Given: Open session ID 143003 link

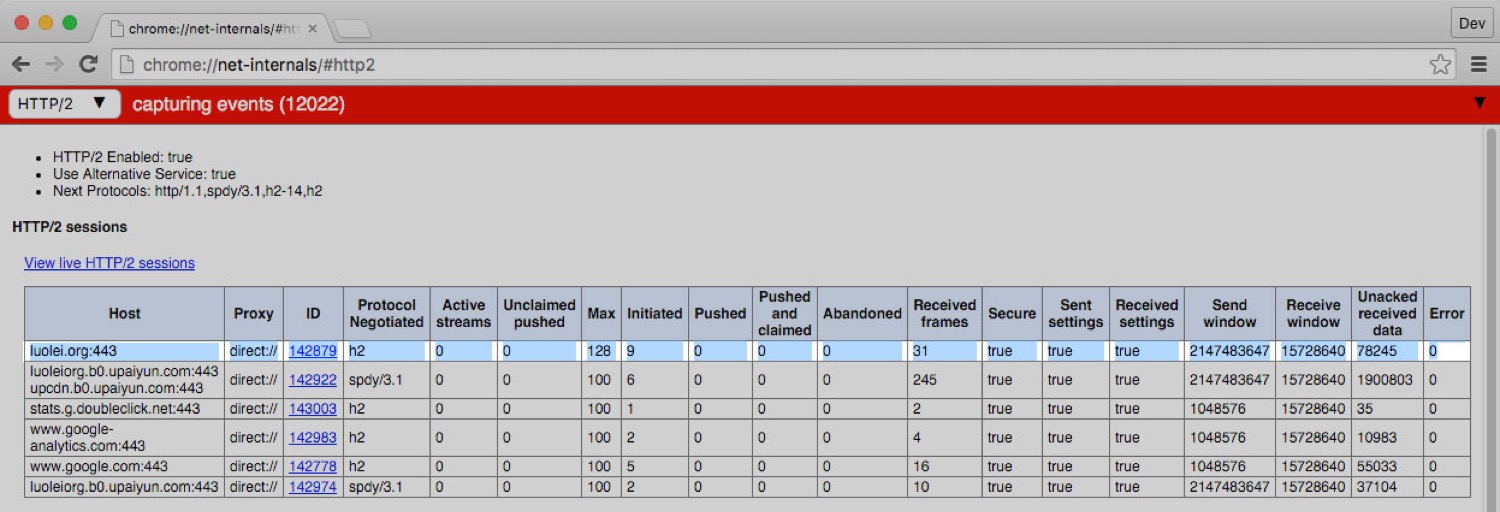Looking at the screenshot, I should 313,409.
